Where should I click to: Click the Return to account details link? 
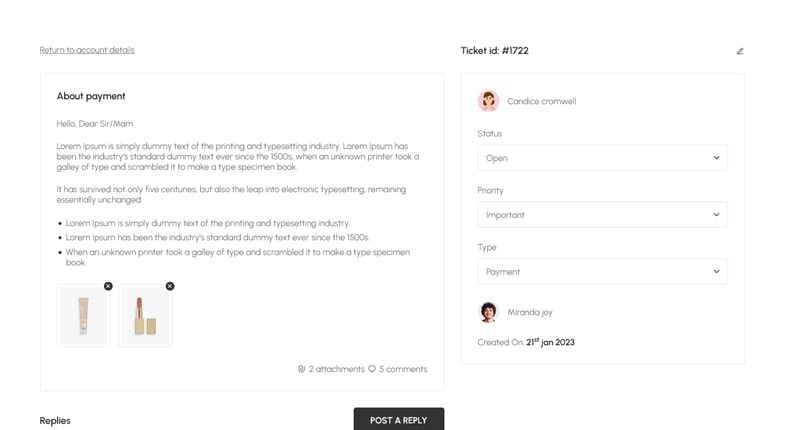[87, 50]
